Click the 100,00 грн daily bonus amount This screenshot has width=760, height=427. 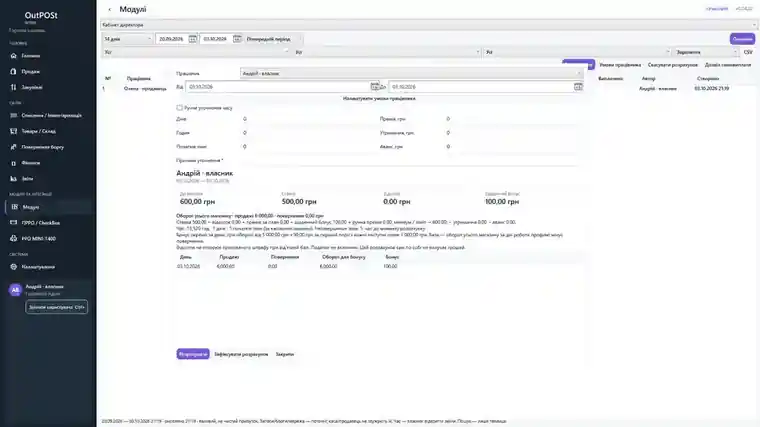pos(502,202)
